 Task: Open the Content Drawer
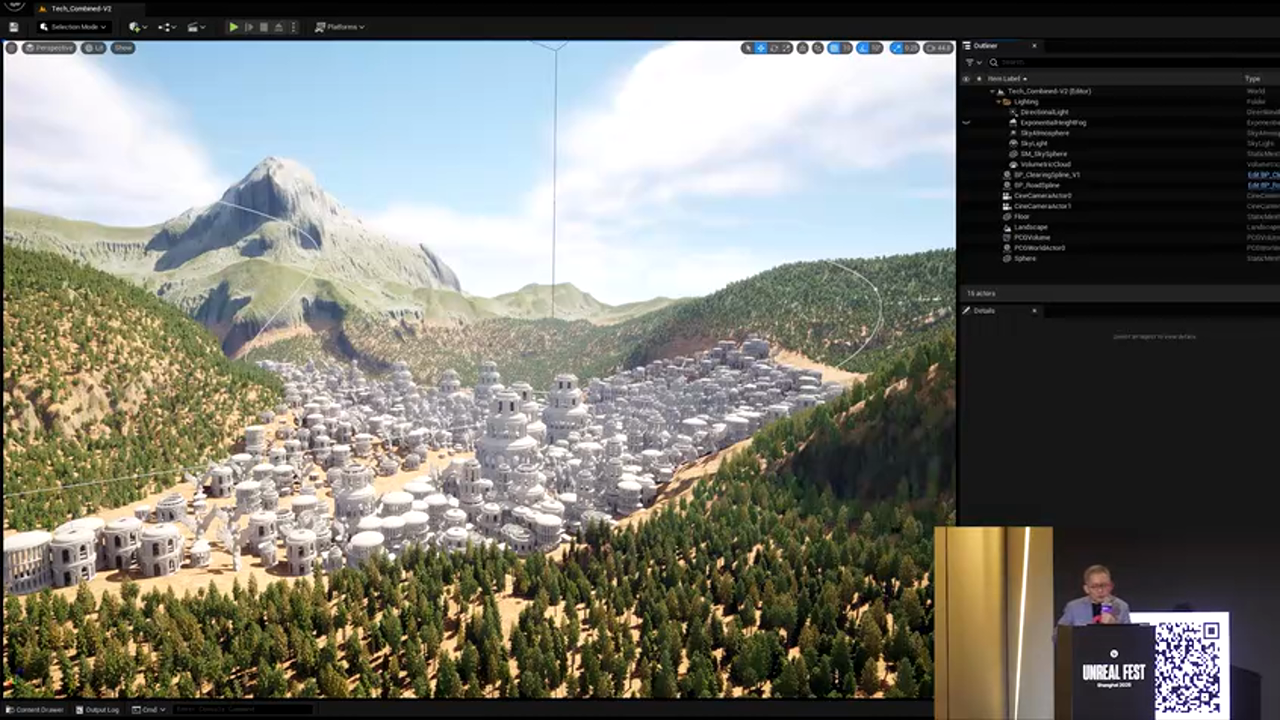point(40,710)
